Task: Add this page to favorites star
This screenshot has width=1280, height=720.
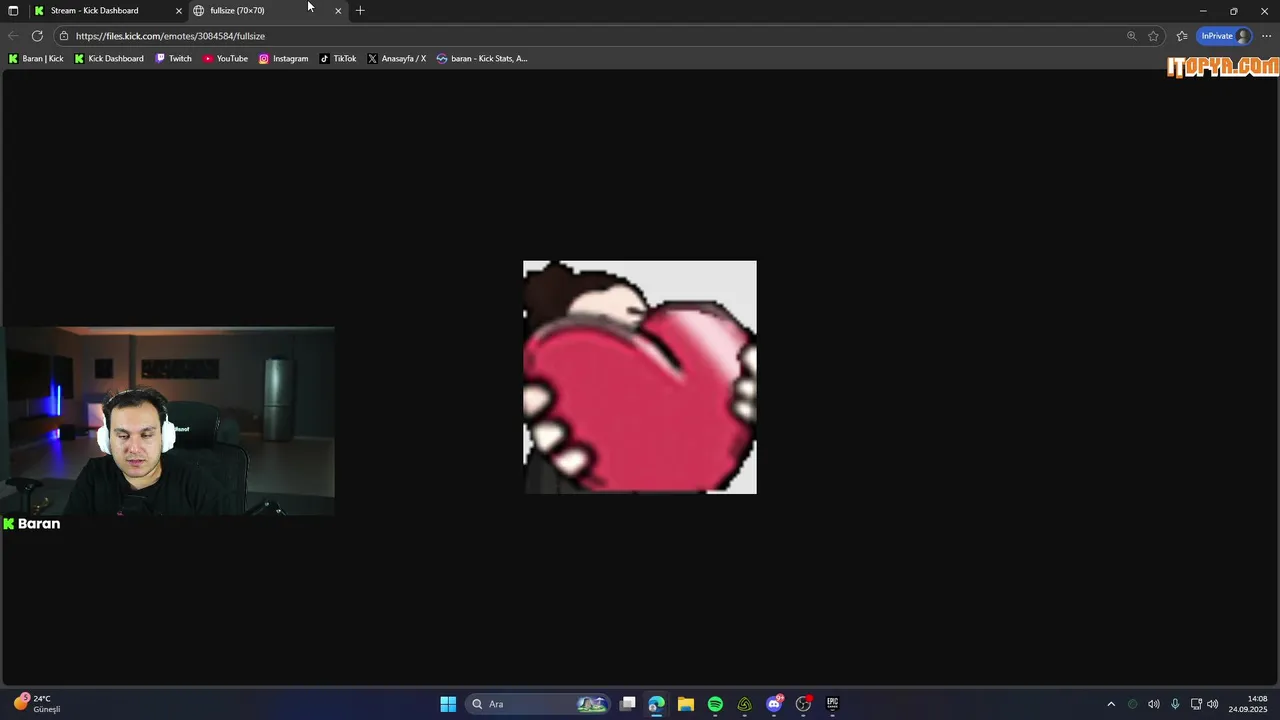Action: click(1153, 36)
